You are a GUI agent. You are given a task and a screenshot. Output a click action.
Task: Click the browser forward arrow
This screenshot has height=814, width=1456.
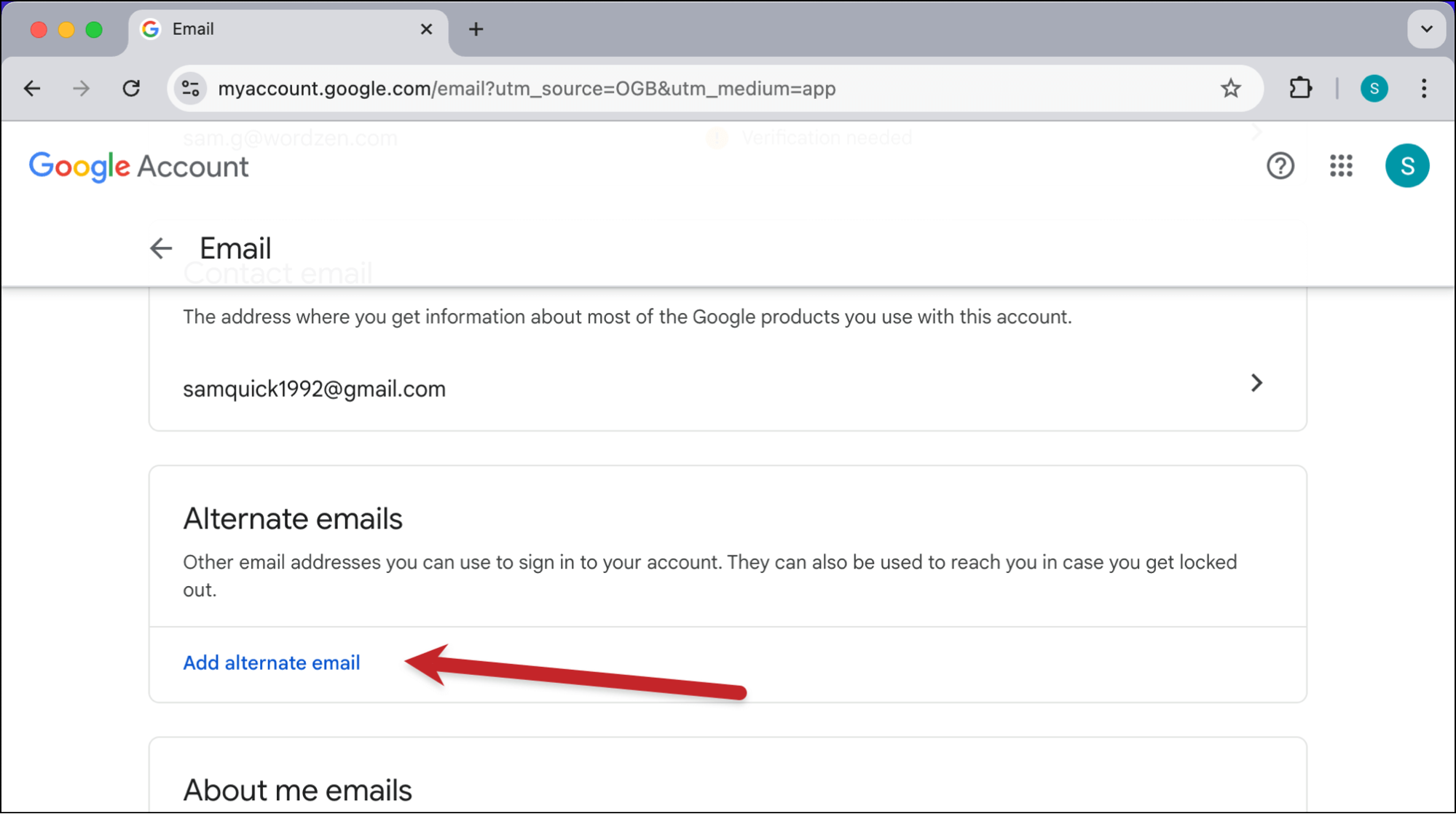coord(81,89)
